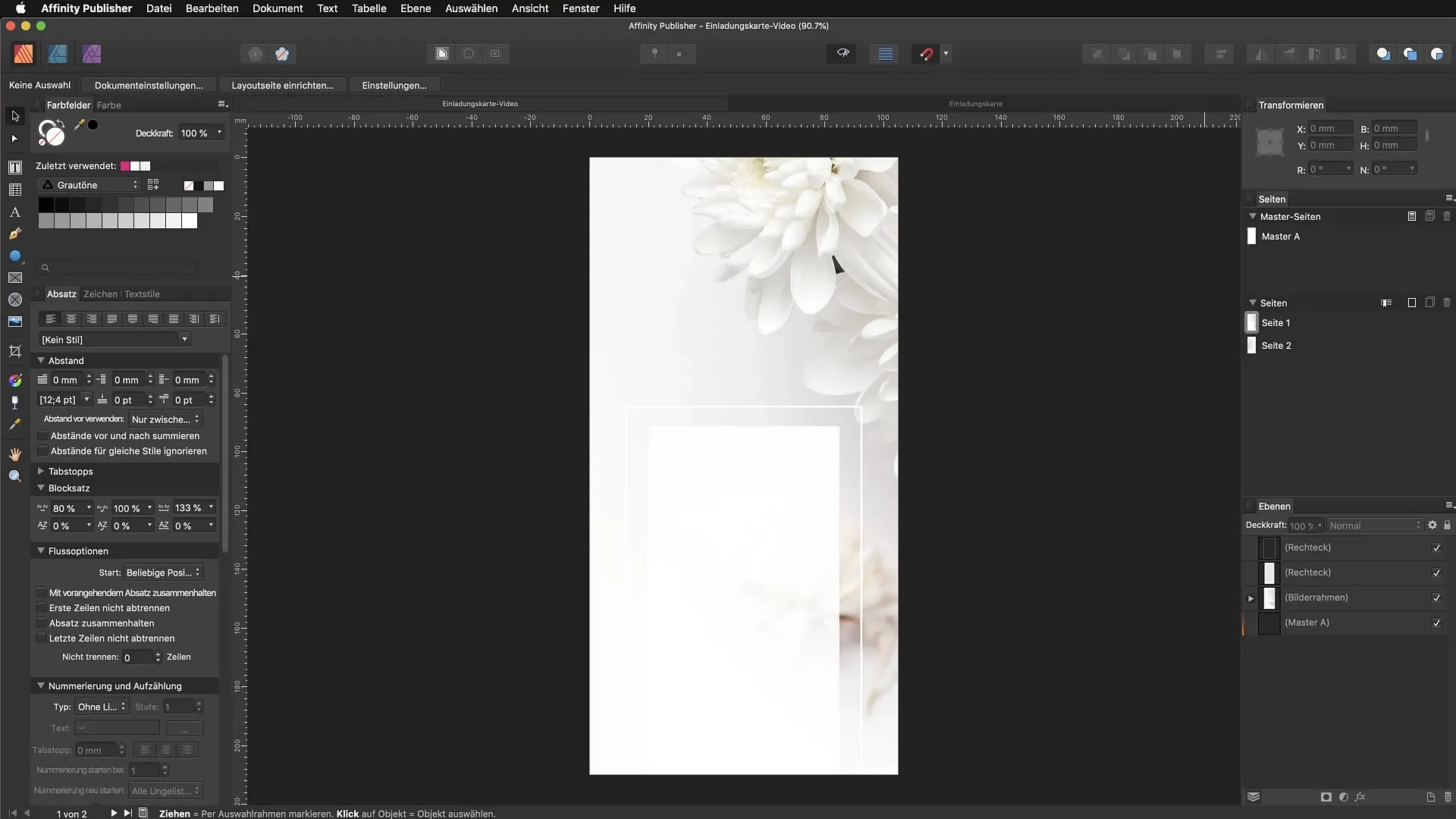This screenshot has width=1456, height=819.
Task: Select the Color Picker eyedropper tool
Action: point(15,425)
